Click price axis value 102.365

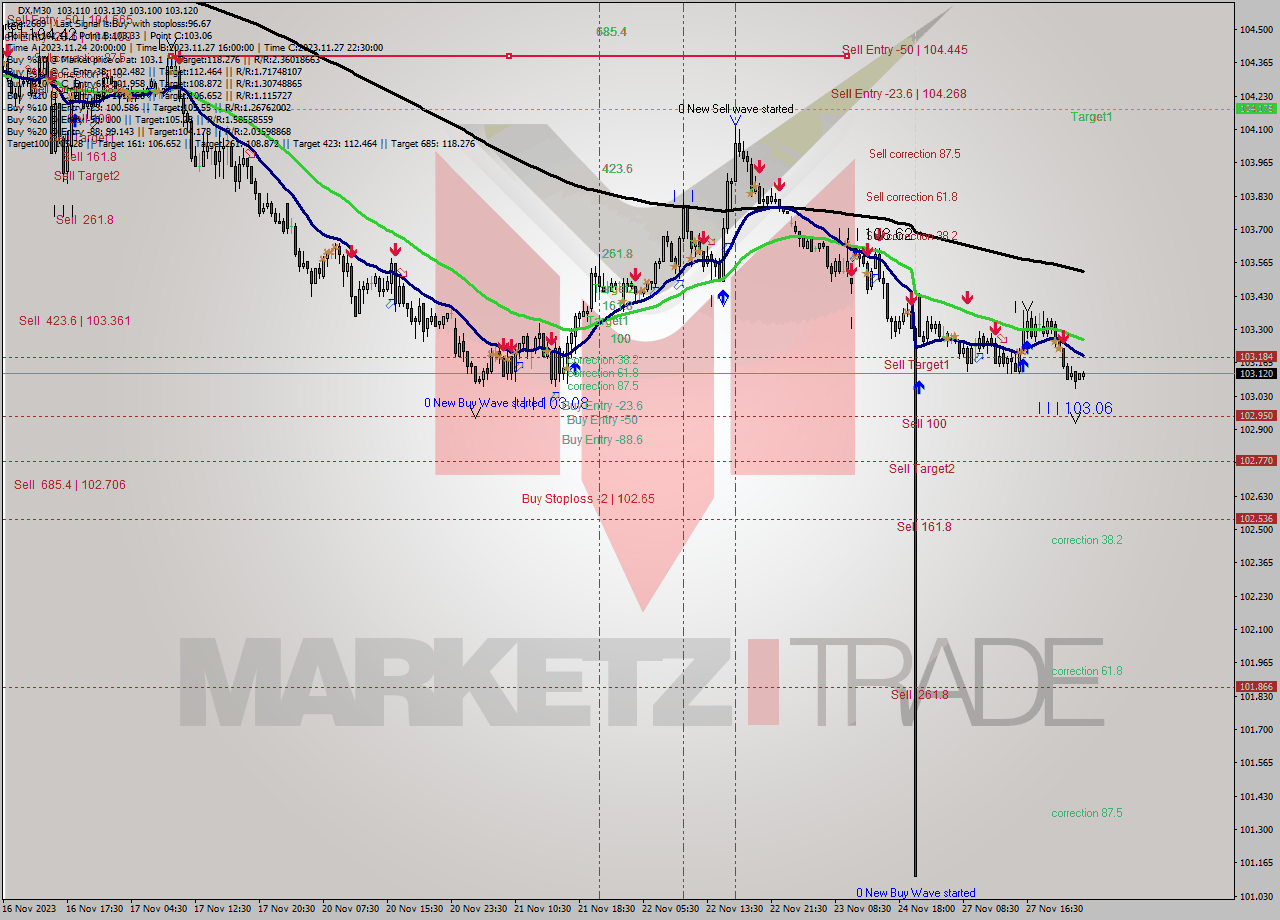click(x=1256, y=563)
